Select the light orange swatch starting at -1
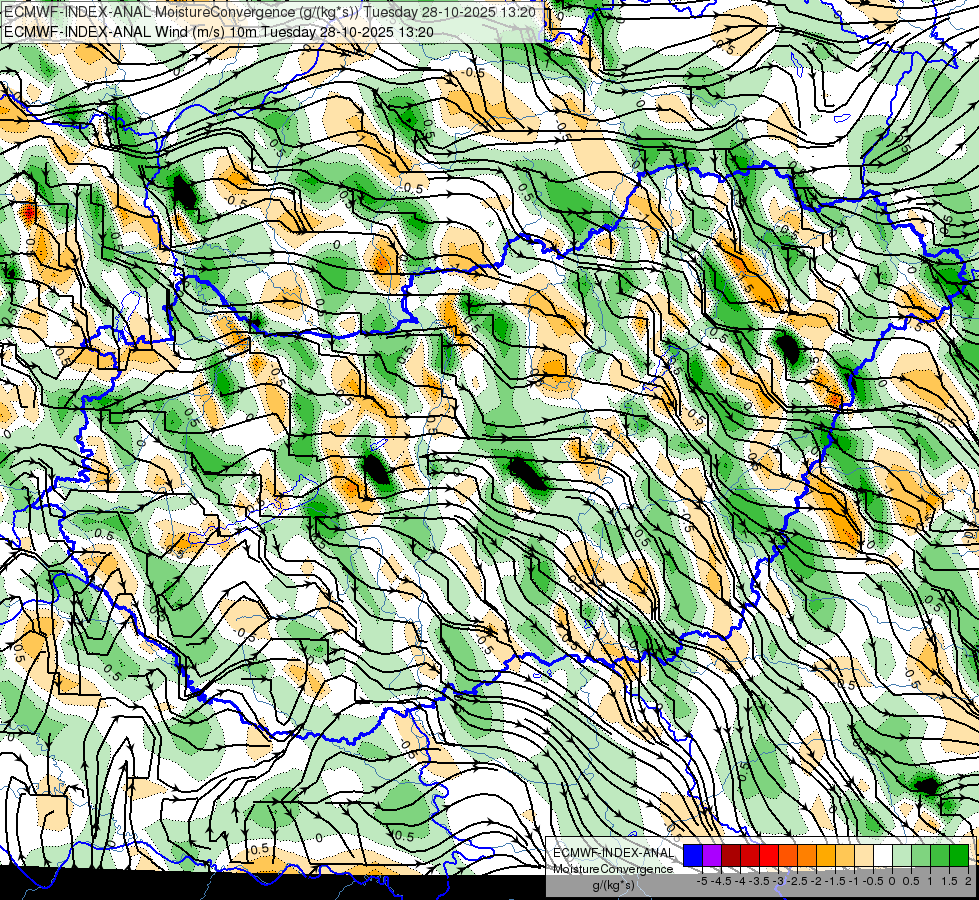Image resolution: width=979 pixels, height=900 pixels. click(x=845, y=856)
